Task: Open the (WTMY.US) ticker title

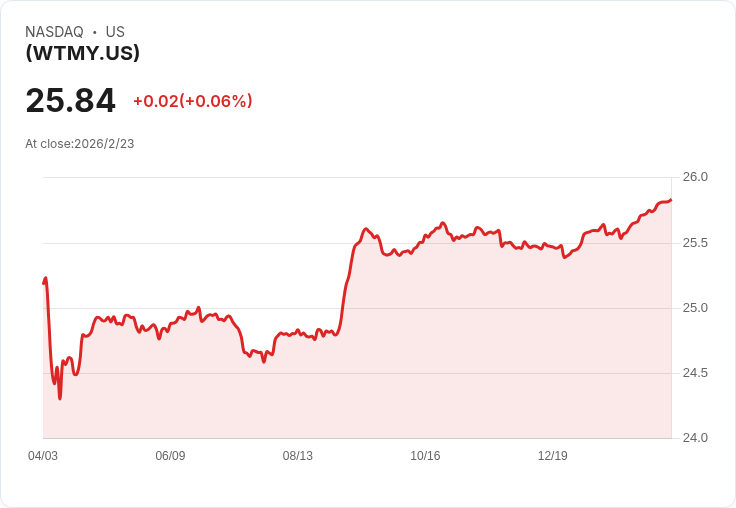Action: tap(82, 53)
